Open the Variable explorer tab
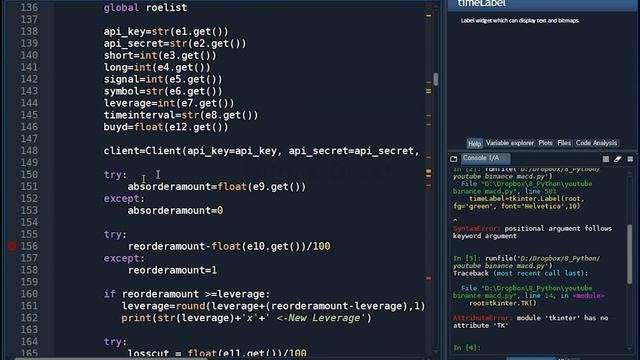 coord(509,143)
